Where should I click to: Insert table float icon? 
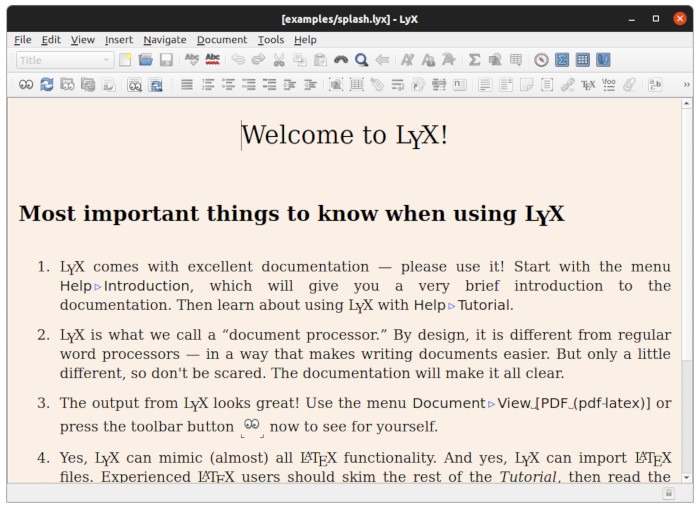click(356, 84)
